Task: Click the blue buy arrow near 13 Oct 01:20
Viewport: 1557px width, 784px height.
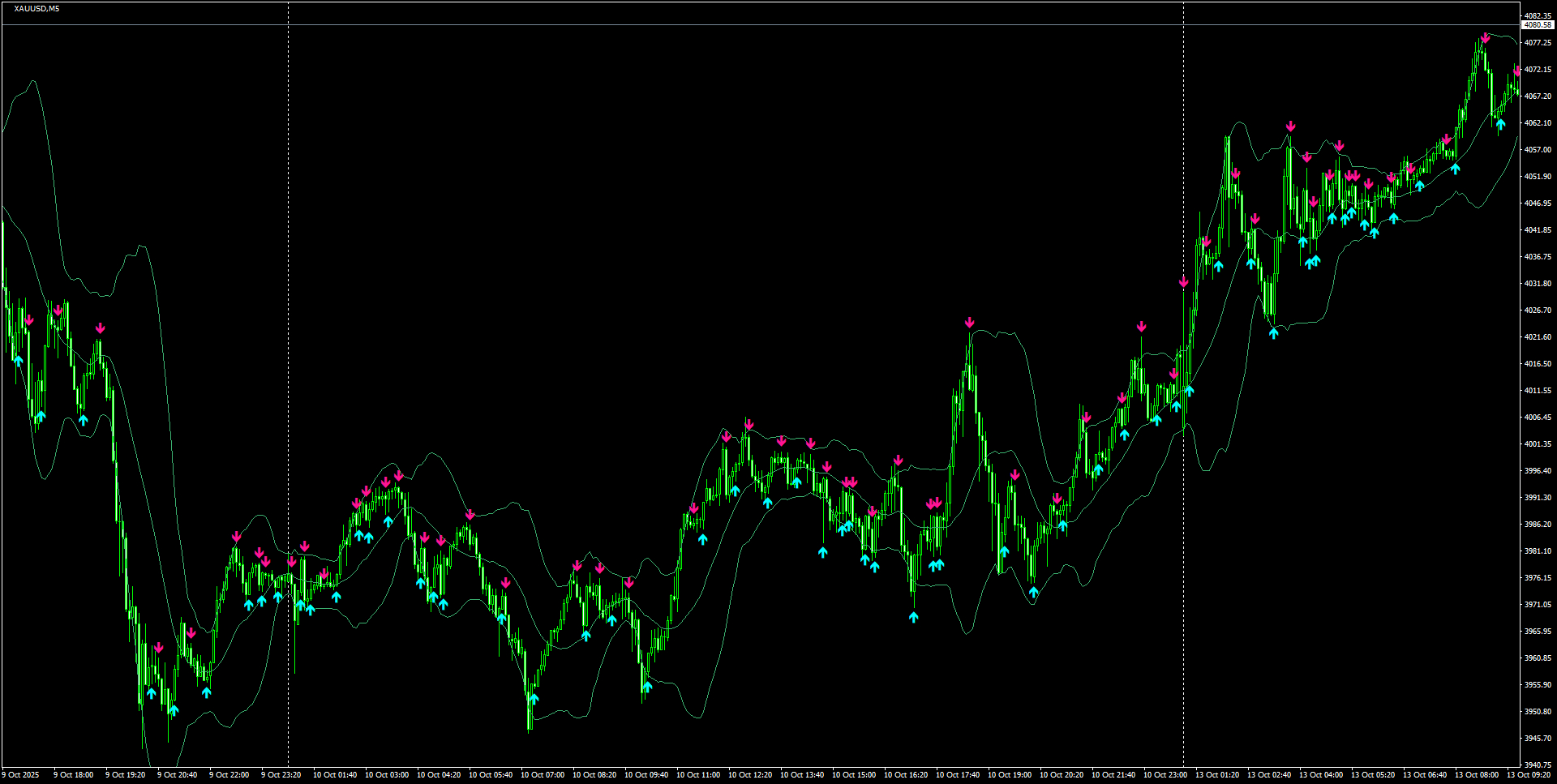Action: tap(1219, 264)
